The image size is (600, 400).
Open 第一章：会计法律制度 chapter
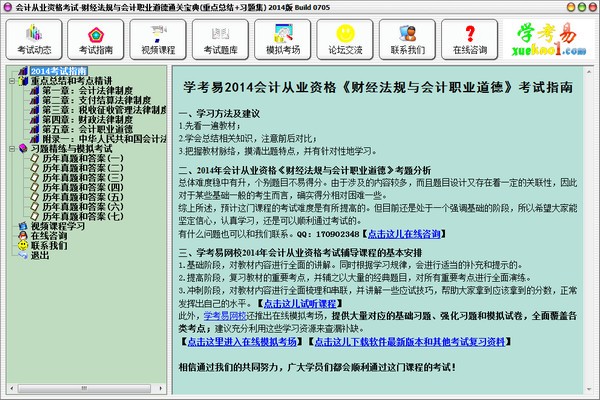tap(87, 91)
